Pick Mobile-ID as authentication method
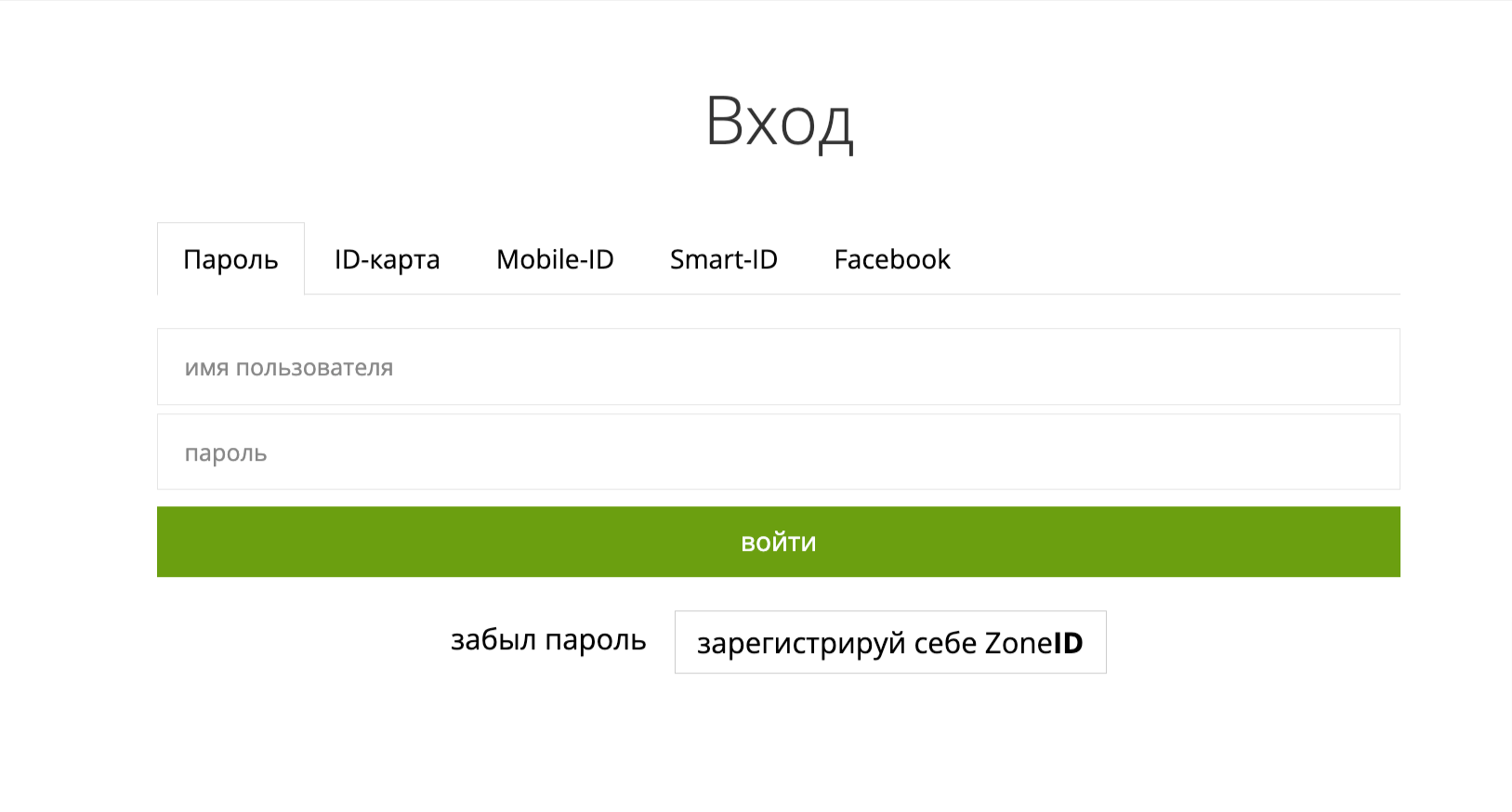1512x812 pixels. point(555,259)
